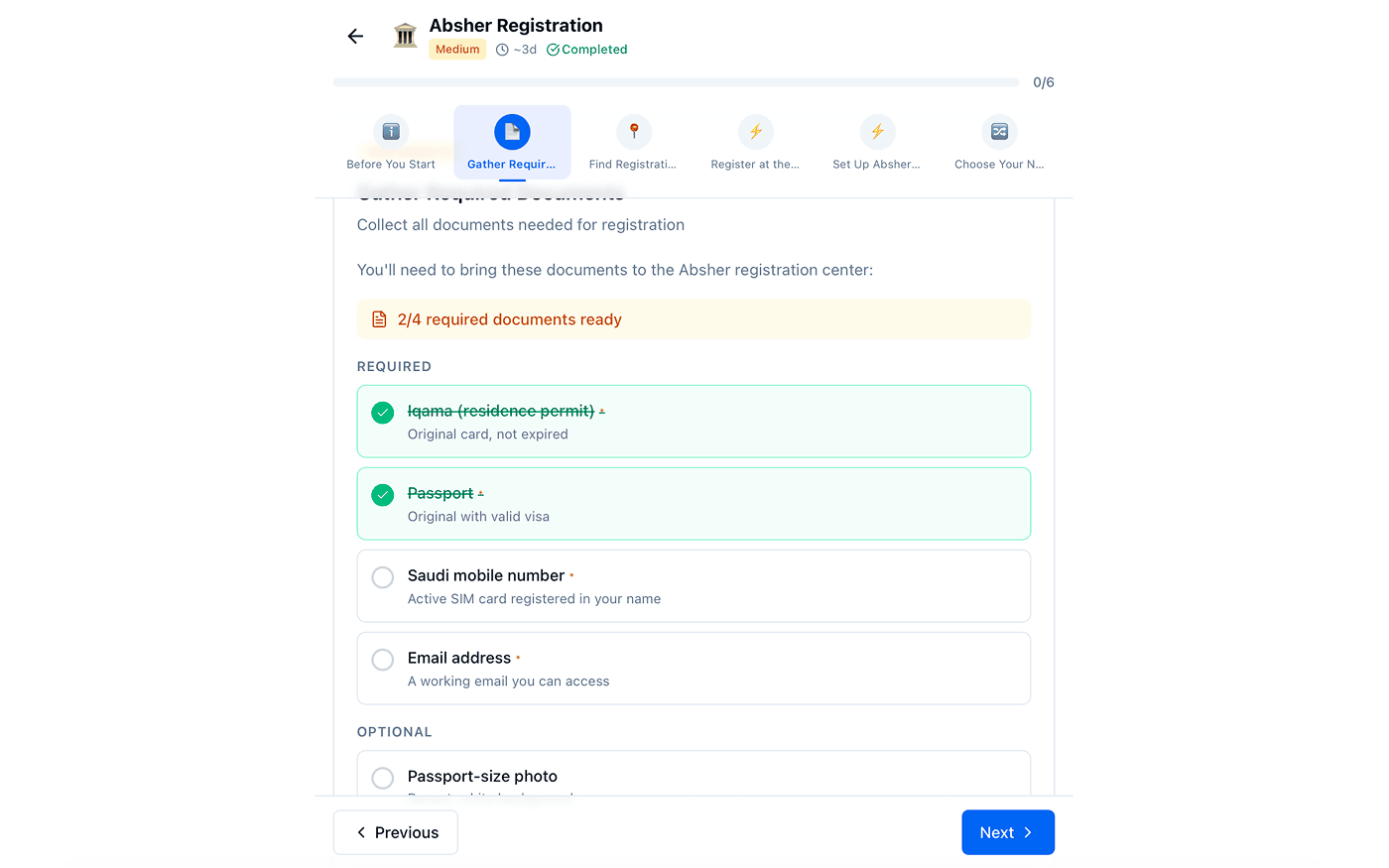Click the Previous button

pos(395,832)
